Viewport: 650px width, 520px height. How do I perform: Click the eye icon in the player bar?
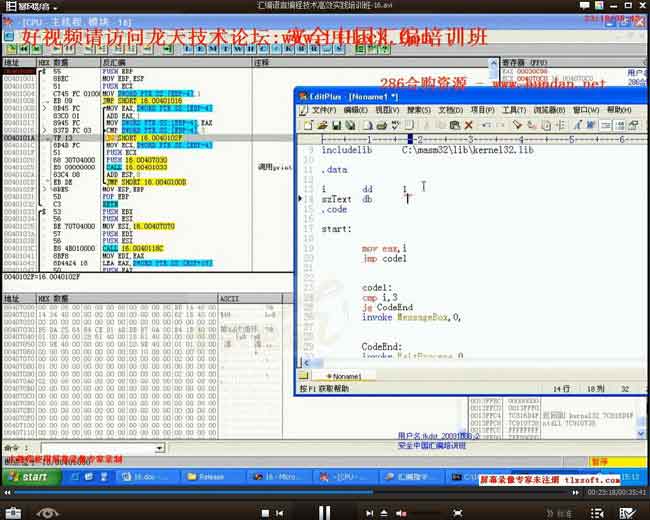pos(47,513)
